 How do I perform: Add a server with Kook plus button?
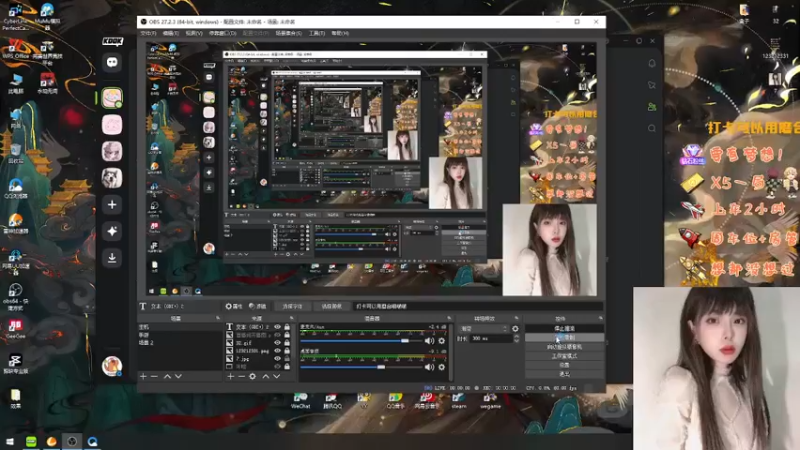point(112,205)
